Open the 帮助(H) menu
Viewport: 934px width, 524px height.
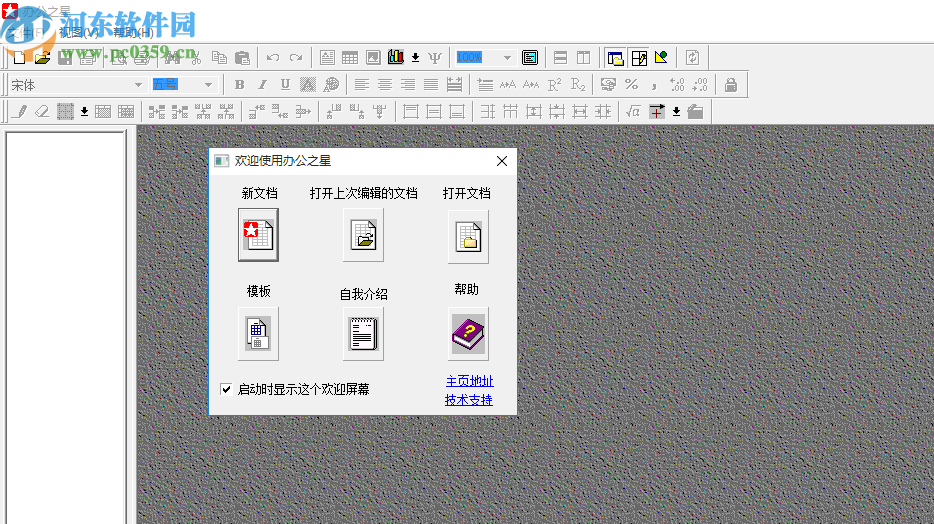pyautogui.click(x=133, y=33)
